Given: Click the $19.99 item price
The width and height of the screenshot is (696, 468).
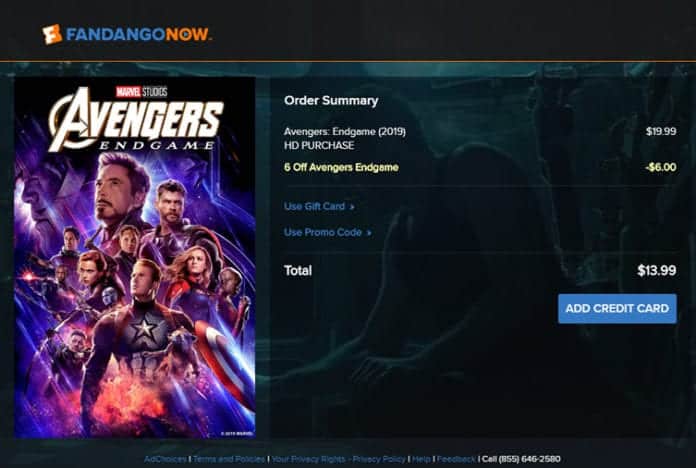Looking at the screenshot, I should 661,131.
